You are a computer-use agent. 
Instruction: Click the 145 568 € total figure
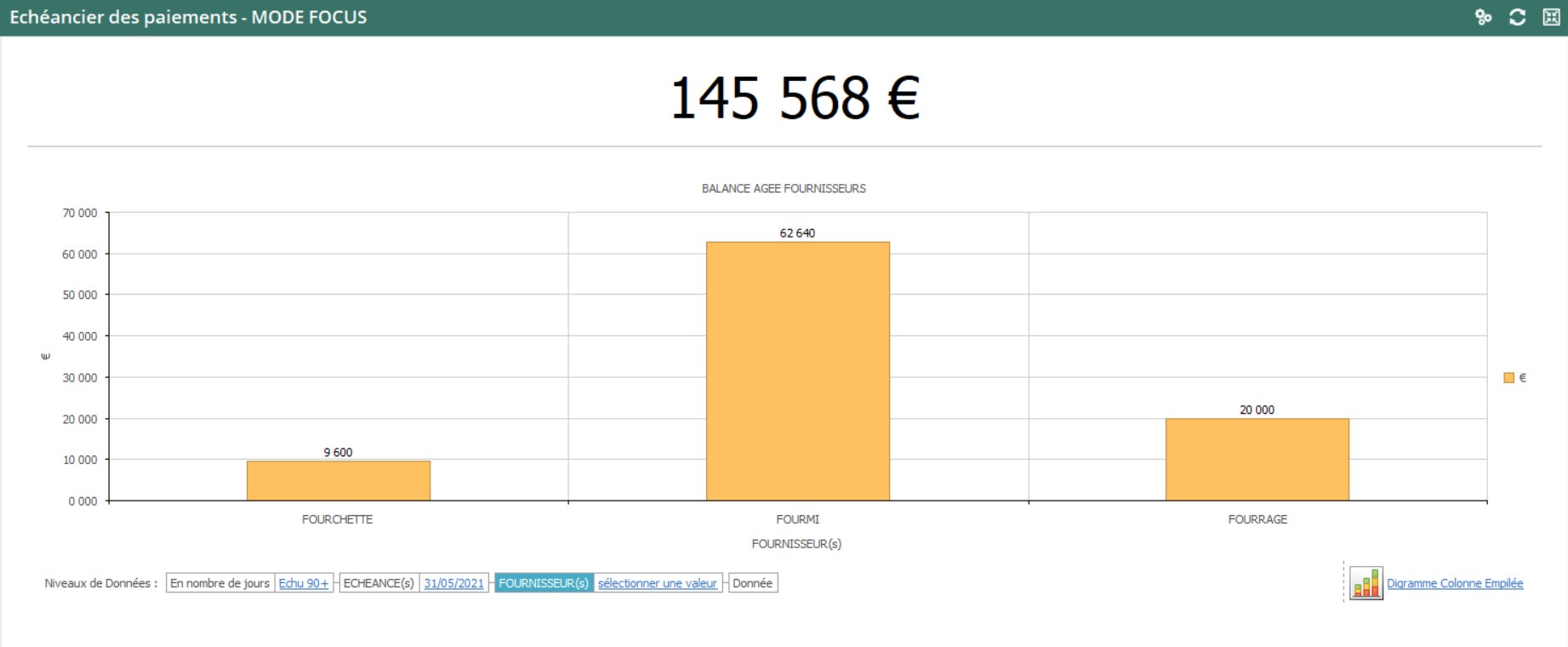click(795, 98)
